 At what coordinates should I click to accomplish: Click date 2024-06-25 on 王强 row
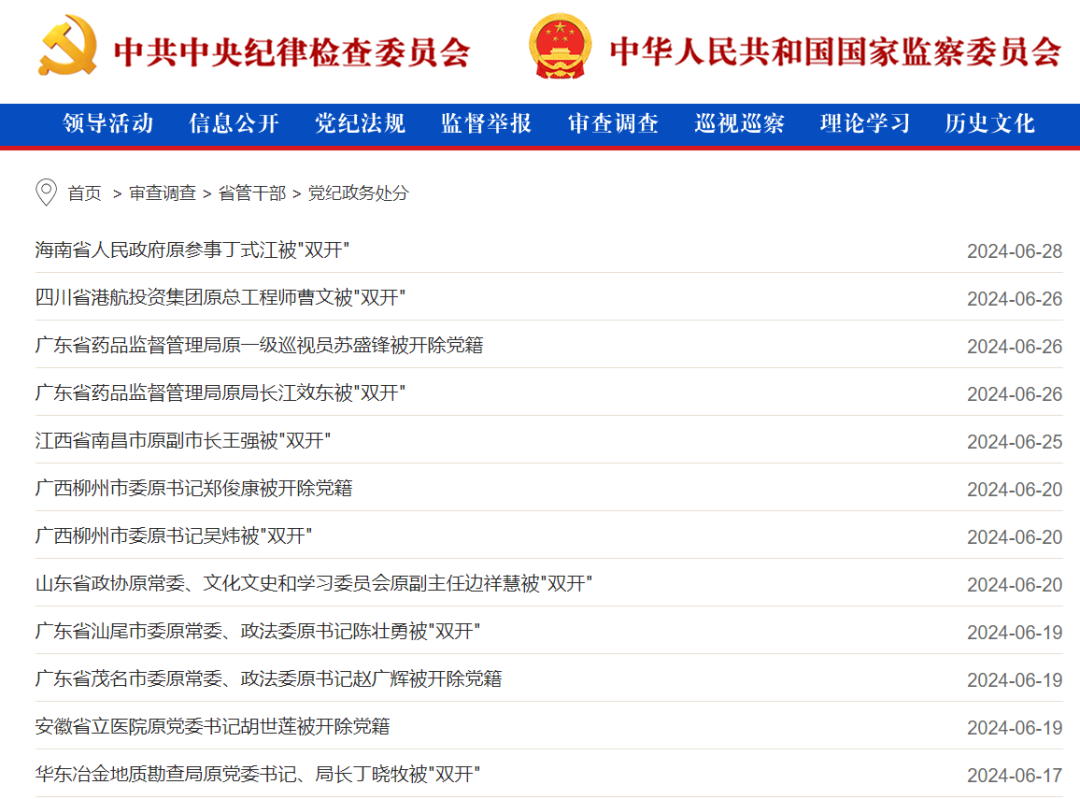point(1015,442)
